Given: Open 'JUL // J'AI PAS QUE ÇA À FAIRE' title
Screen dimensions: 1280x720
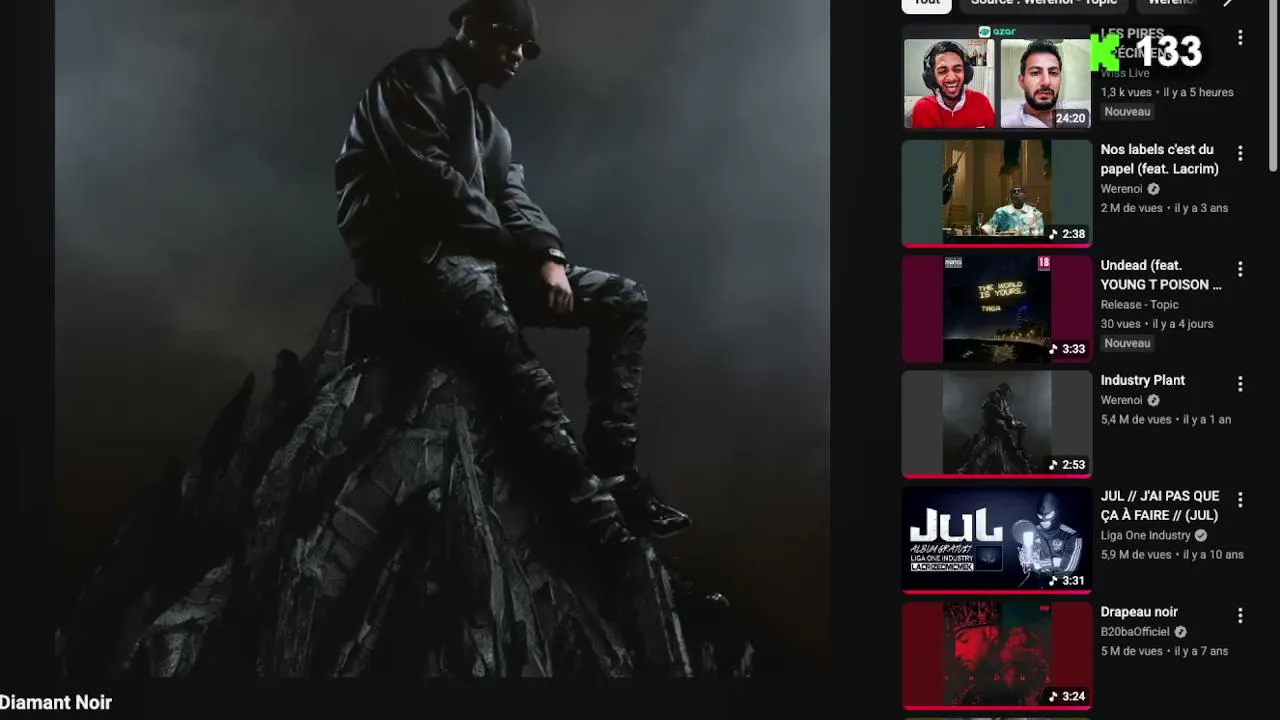Looking at the screenshot, I should pos(1160,506).
